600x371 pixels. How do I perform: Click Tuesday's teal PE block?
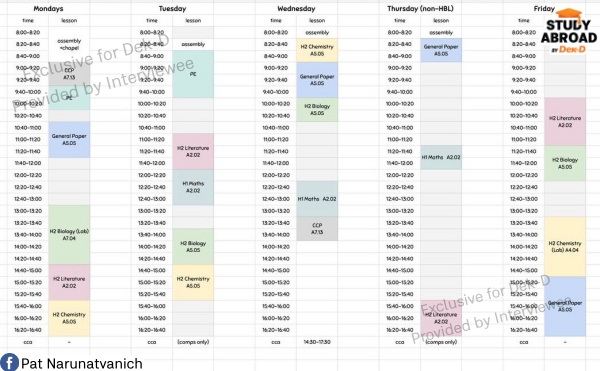[193, 74]
